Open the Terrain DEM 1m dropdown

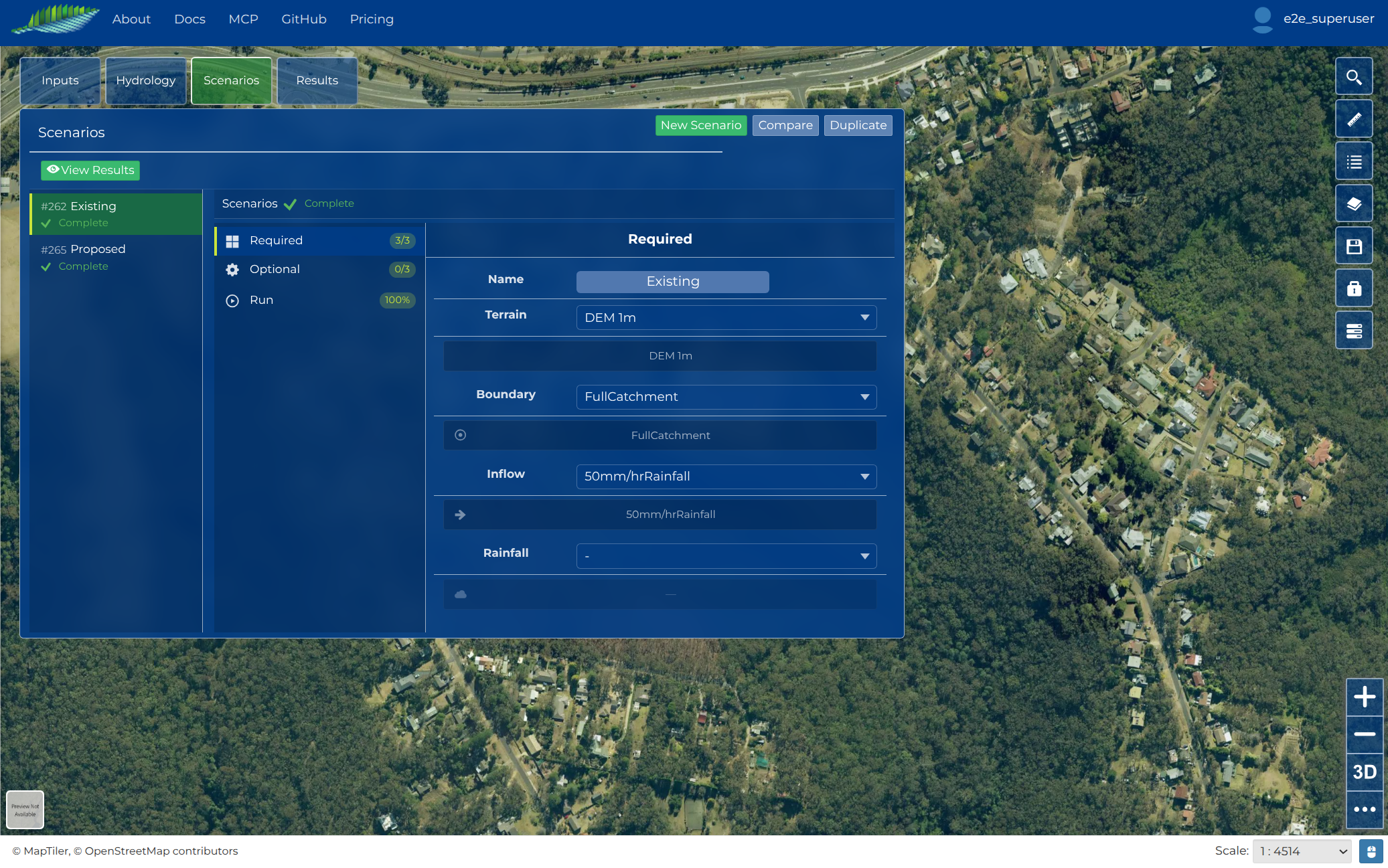(x=726, y=317)
